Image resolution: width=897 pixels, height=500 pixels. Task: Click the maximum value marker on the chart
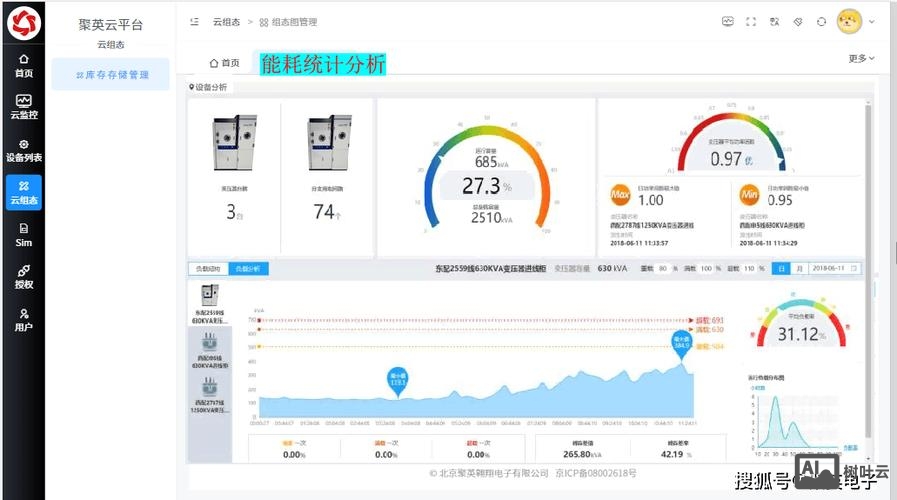681,345
